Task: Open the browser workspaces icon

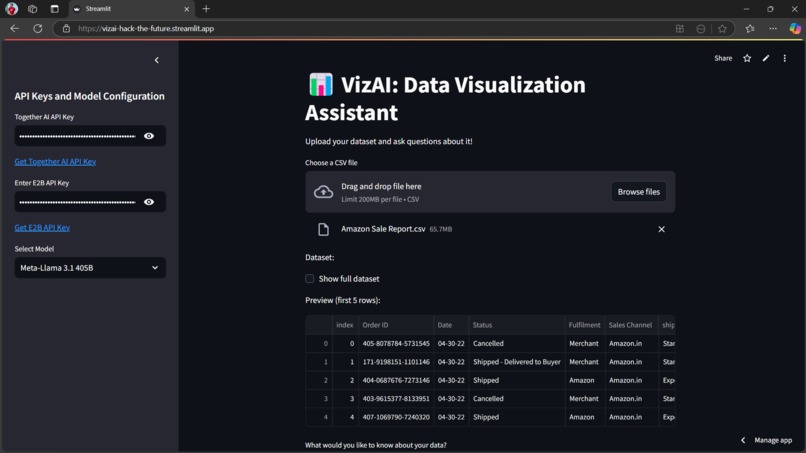Action: coord(32,9)
